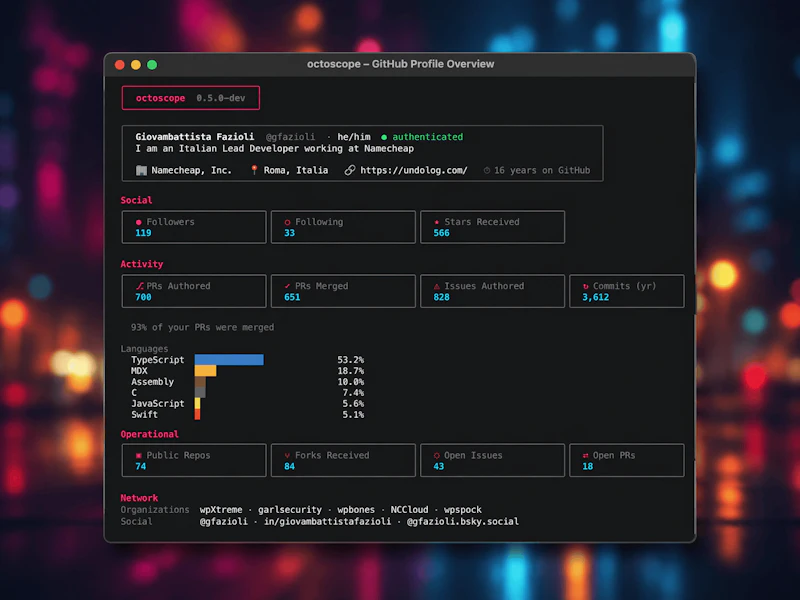
Task: Click the Social section heading
Action: click(136, 200)
